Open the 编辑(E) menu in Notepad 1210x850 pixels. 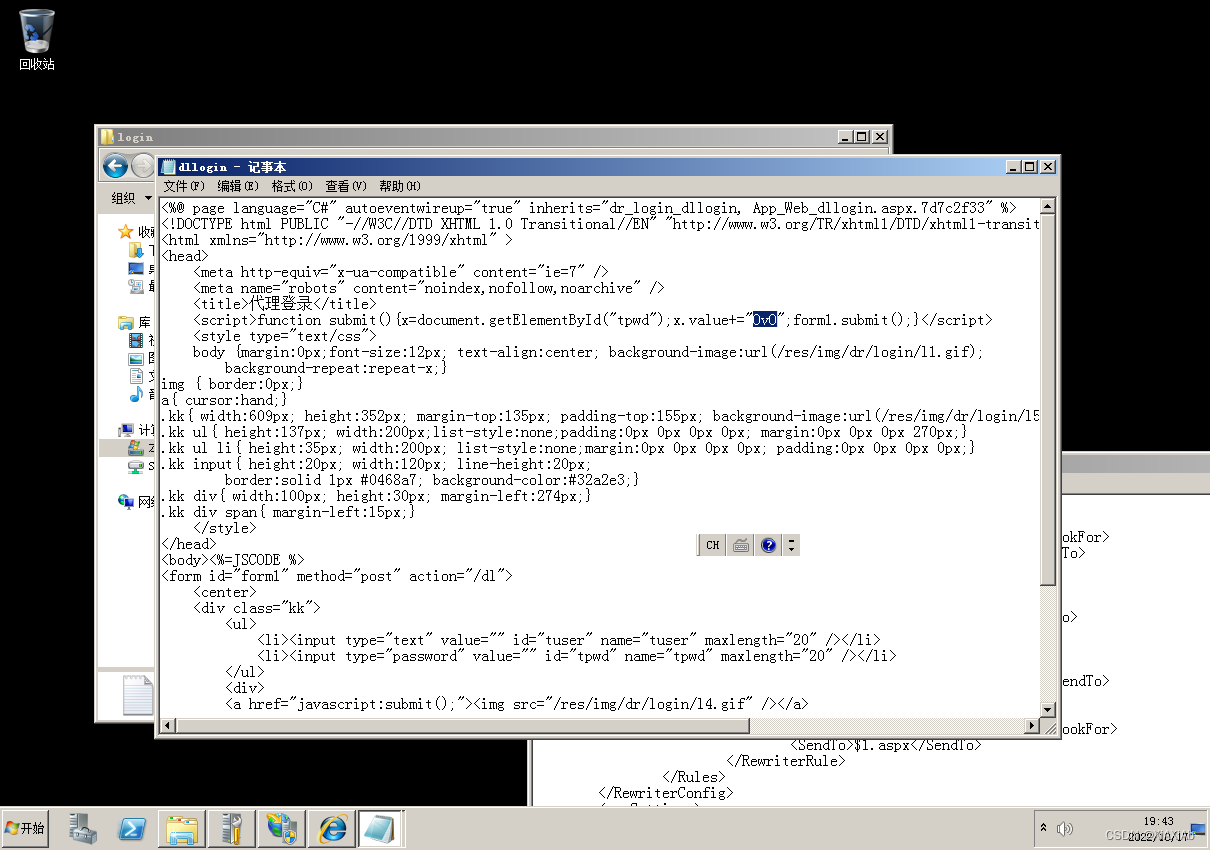pyautogui.click(x=238, y=186)
